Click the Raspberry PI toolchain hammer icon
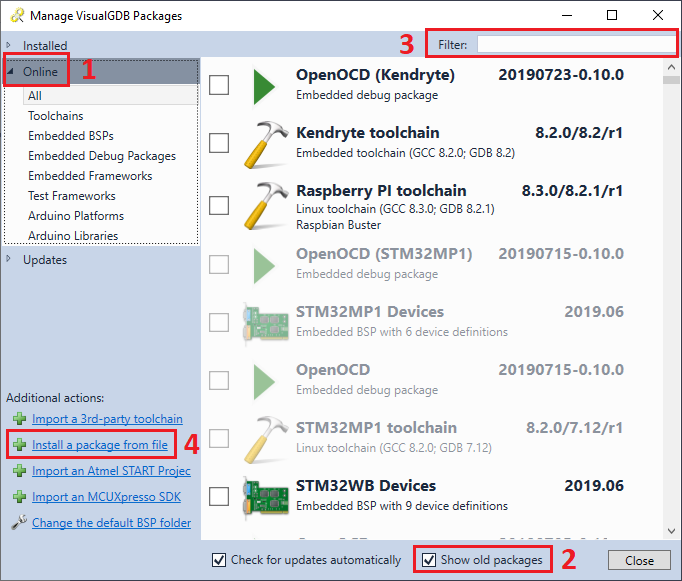The image size is (682, 581). 266,206
